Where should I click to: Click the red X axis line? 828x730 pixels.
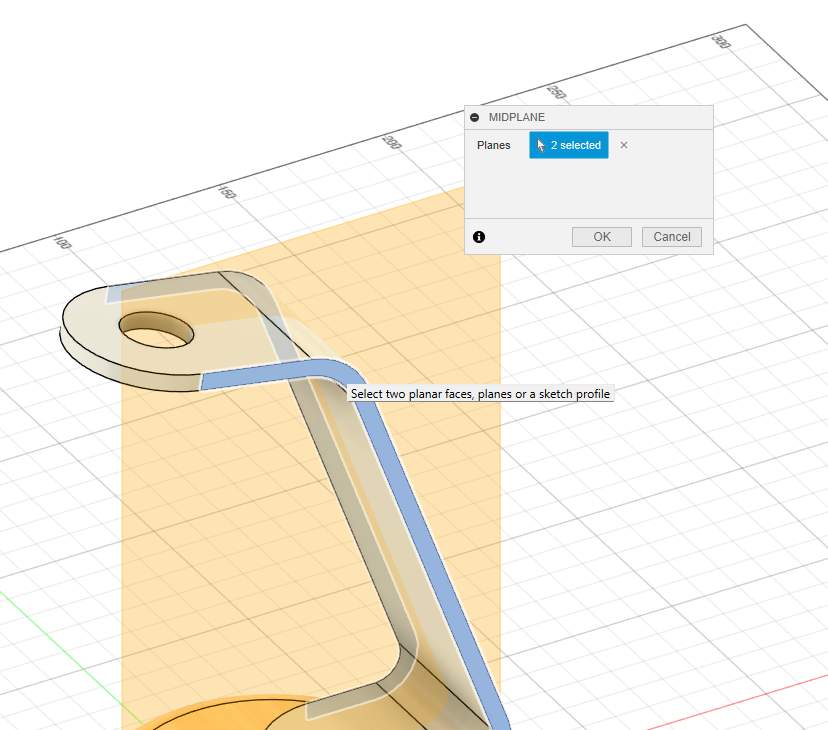tap(740, 703)
